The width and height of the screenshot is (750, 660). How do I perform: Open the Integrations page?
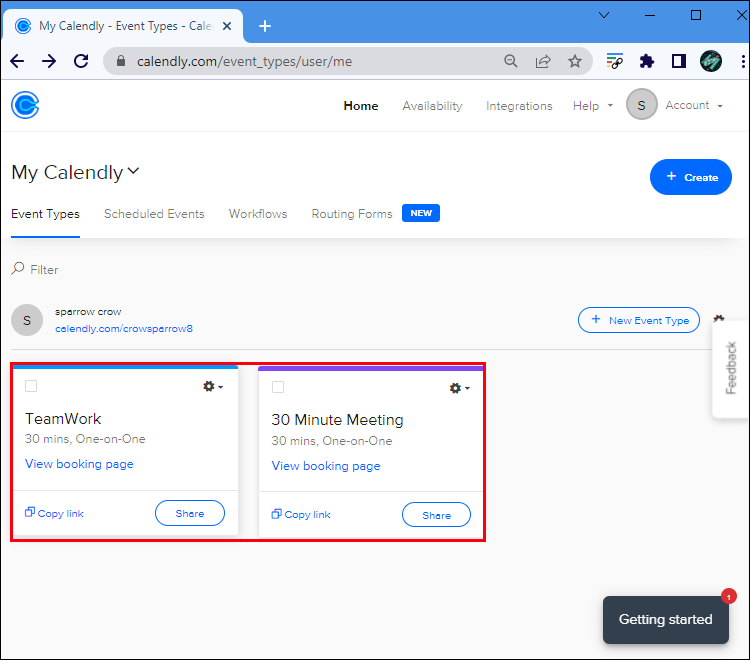[x=519, y=106]
